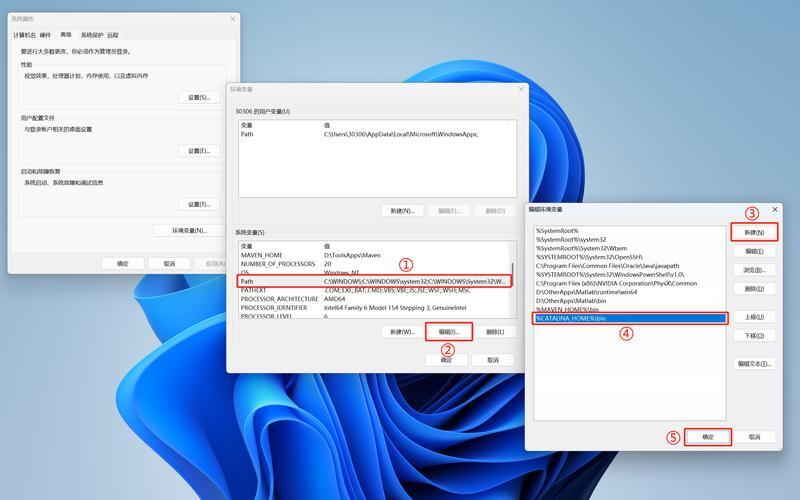The width and height of the screenshot is (800, 500).
Task: Select the OpenSSH path entry
Action: coord(630,257)
